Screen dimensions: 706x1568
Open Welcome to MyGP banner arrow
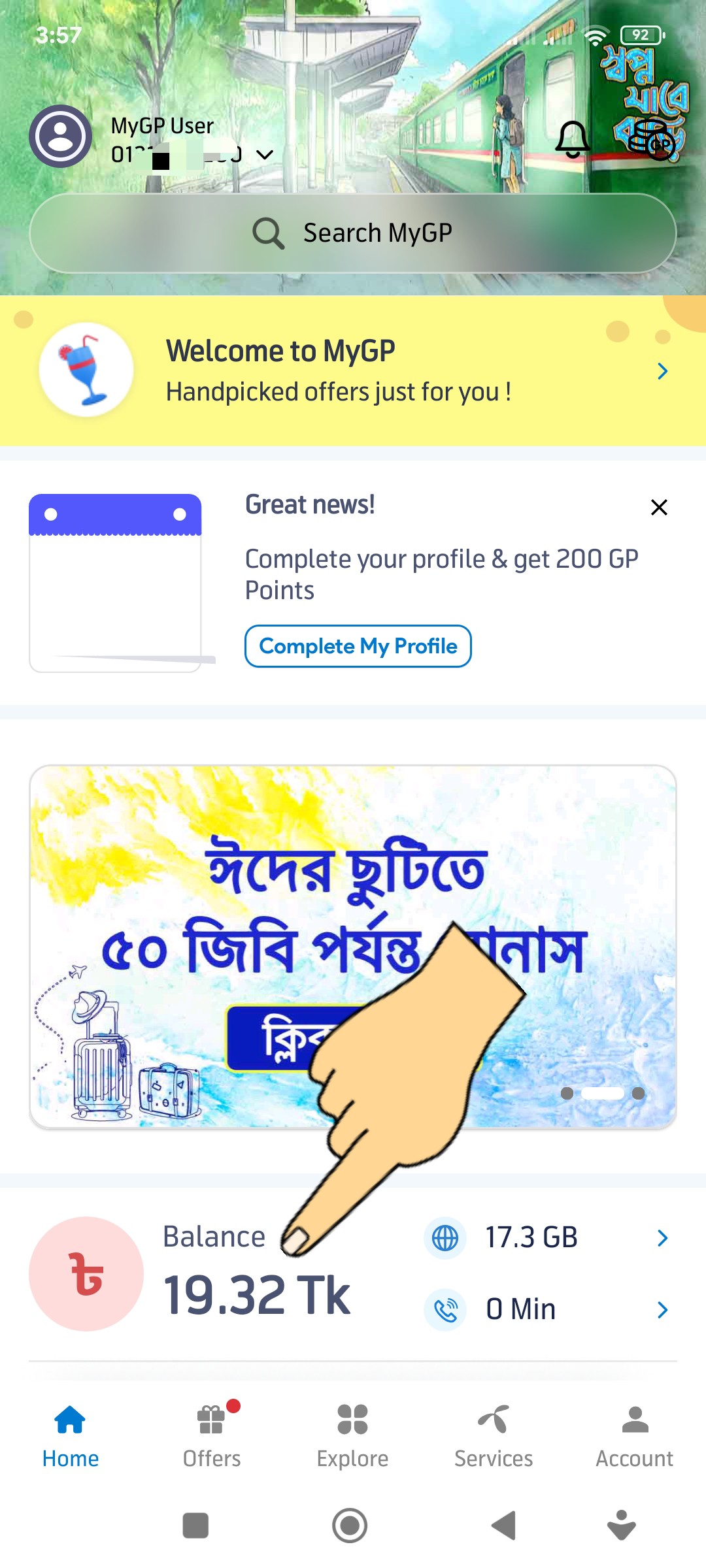pyautogui.click(x=662, y=371)
